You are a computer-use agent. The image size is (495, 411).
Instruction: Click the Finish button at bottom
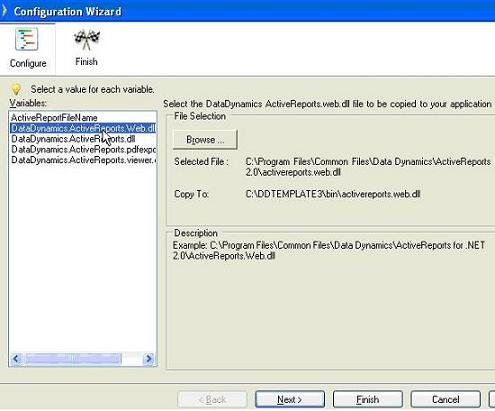click(368, 399)
